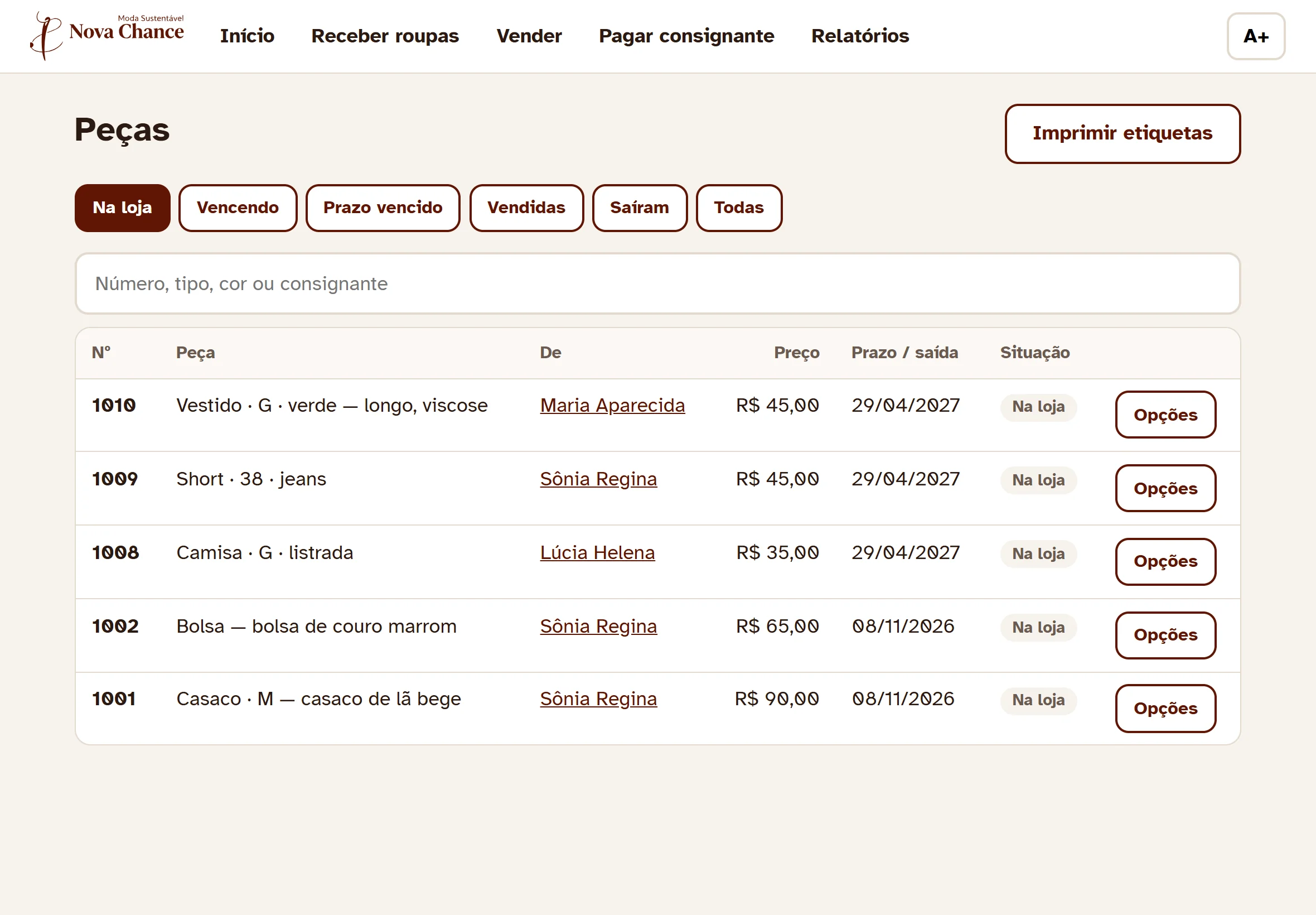Switch to the Vencendo filter

pos(238,208)
